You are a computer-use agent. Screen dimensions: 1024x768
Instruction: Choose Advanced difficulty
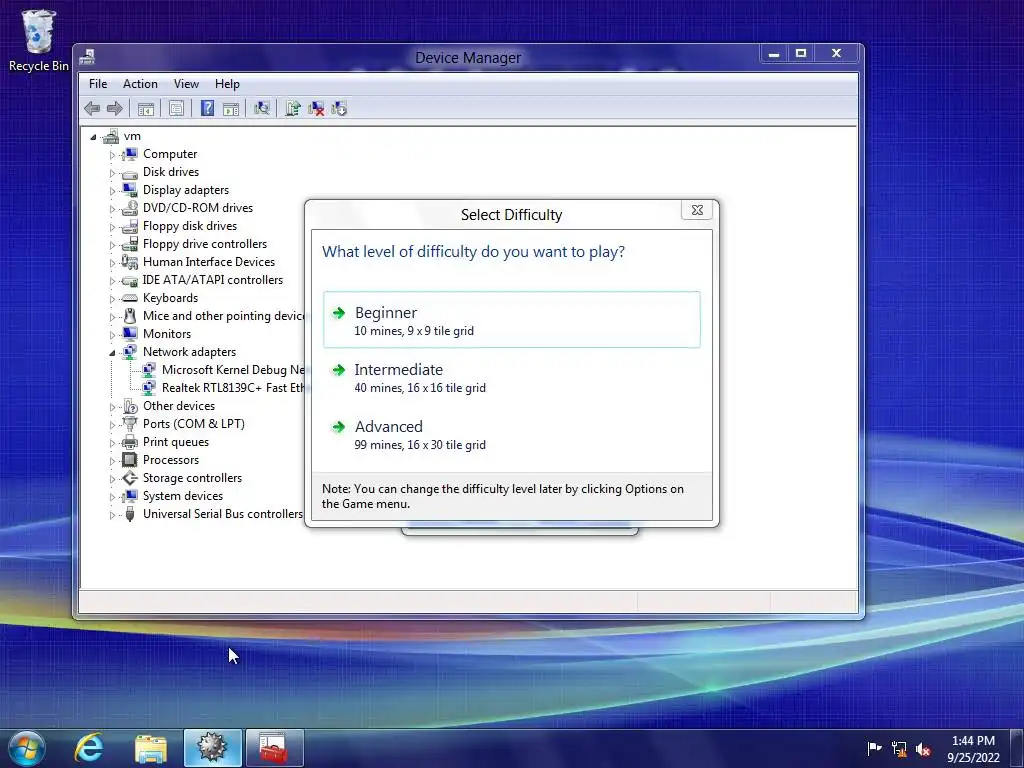point(511,434)
